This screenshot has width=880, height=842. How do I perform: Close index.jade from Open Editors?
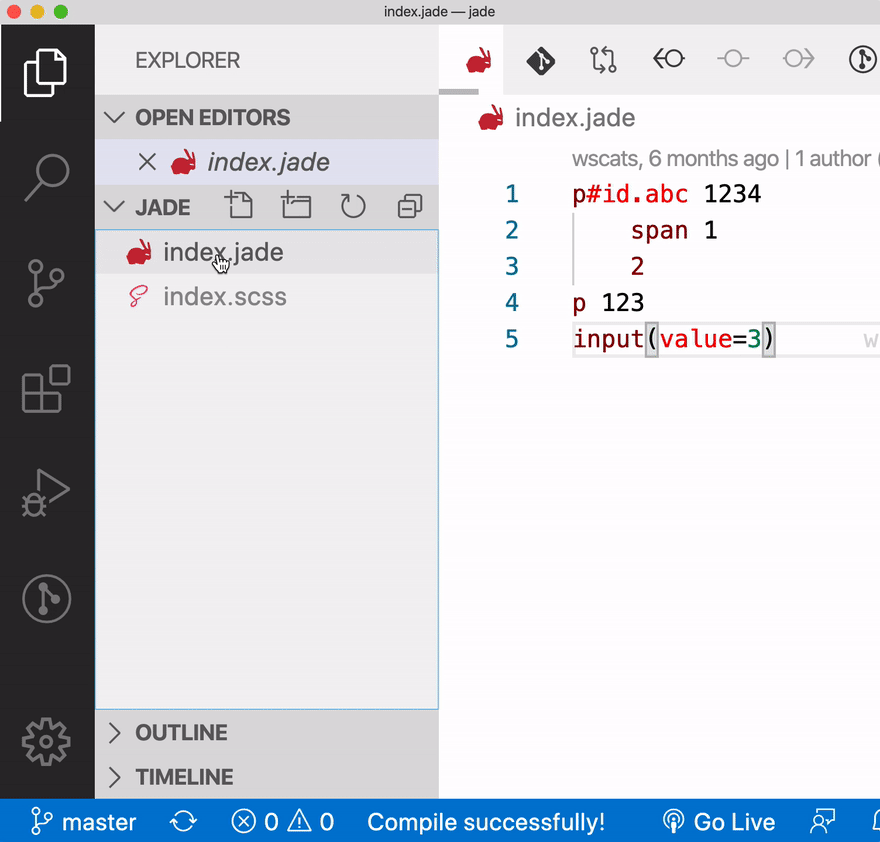pyautogui.click(x=147, y=162)
